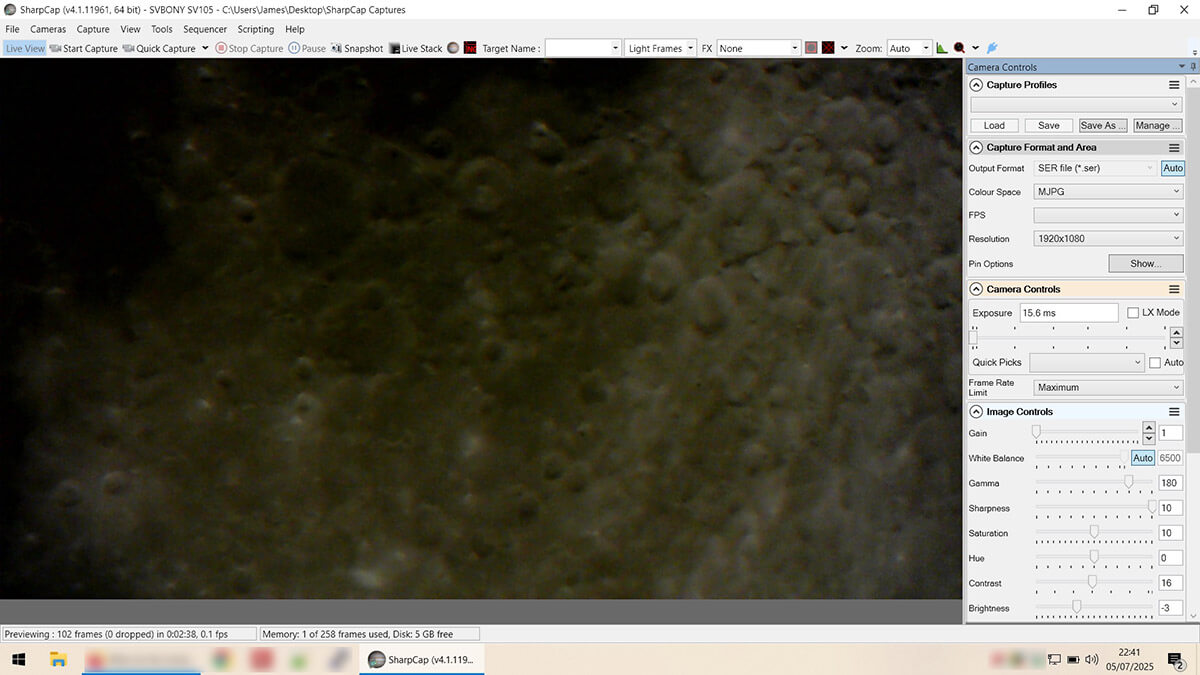Open the Quick Capture dropdown arrow
Viewport: 1200px width, 675px height.
pos(206,48)
